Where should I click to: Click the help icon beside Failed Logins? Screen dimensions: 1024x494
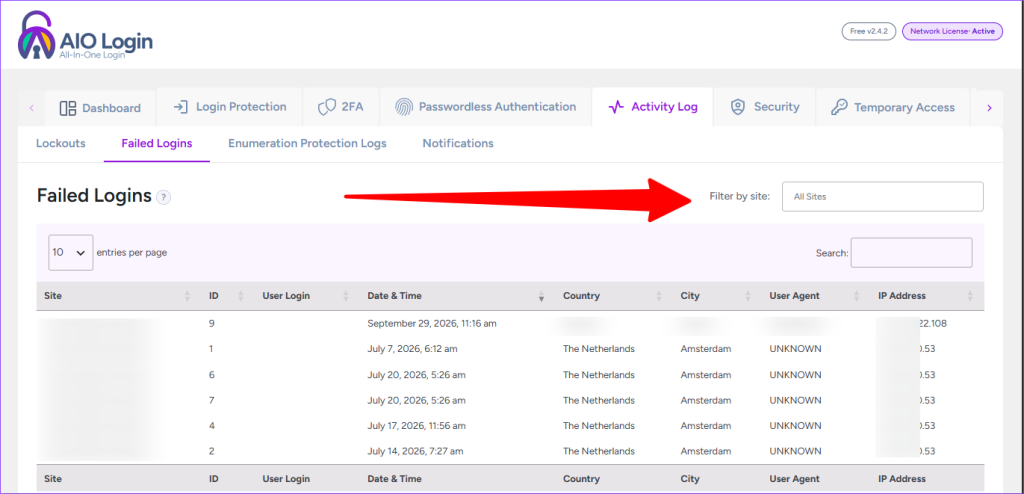tap(164, 197)
